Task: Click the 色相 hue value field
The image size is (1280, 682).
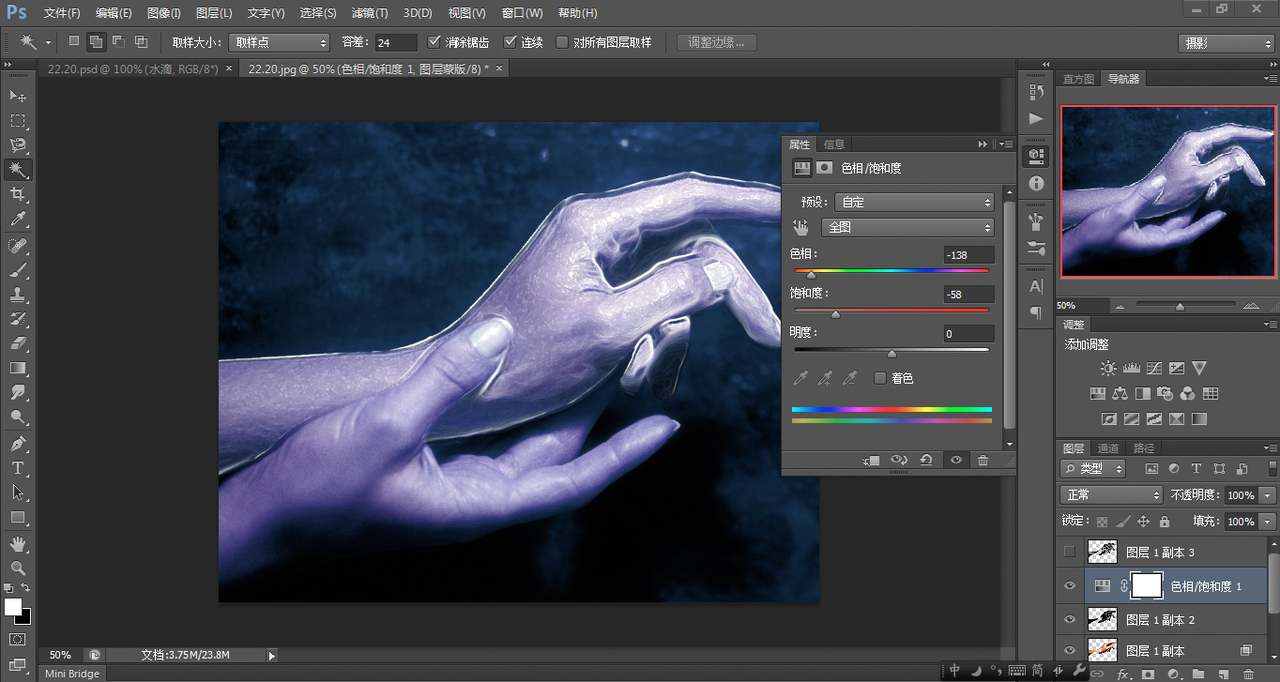Action: pyautogui.click(x=968, y=255)
